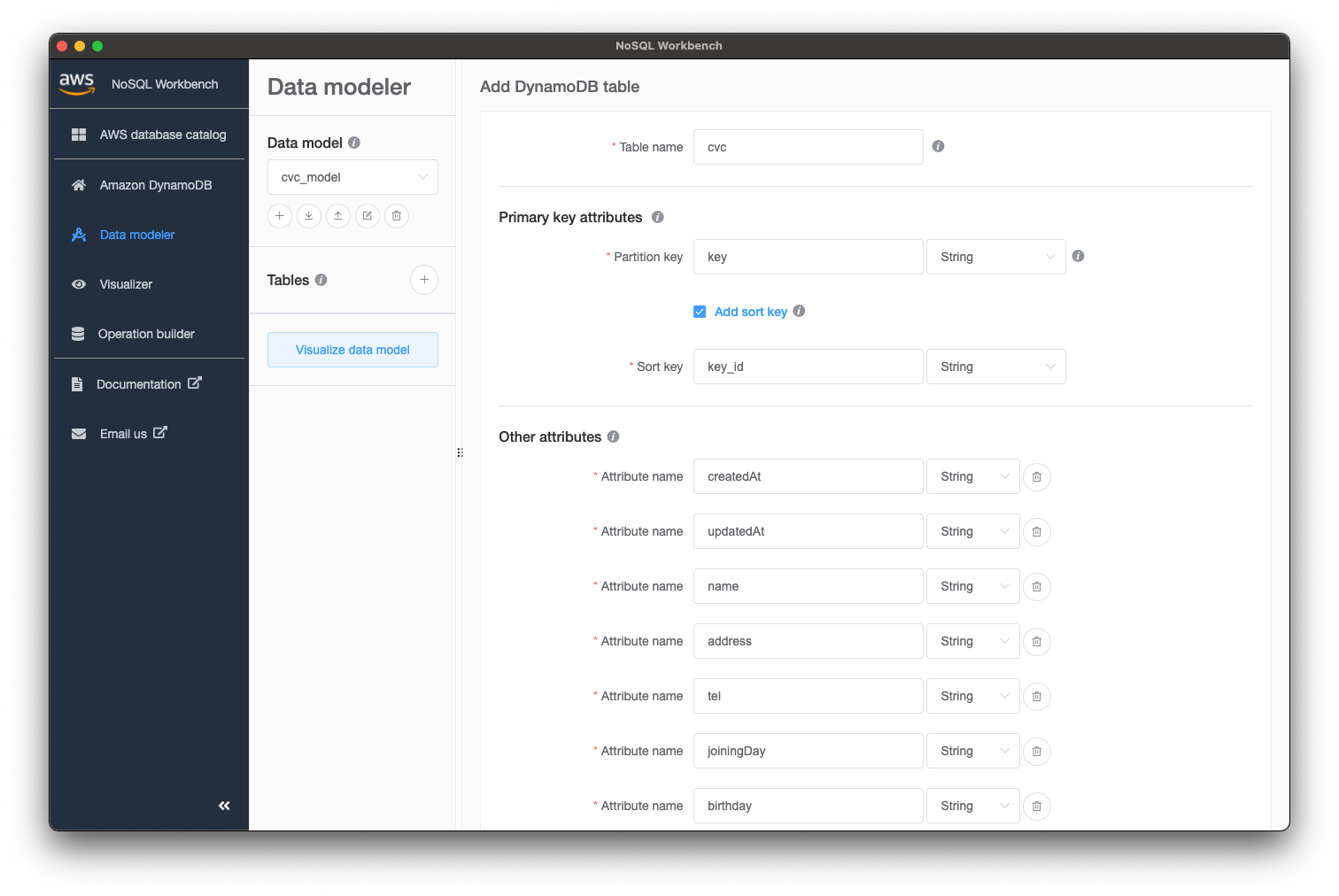1339x896 pixels.
Task: Click the joiningDay attribute name field
Action: pyautogui.click(x=809, y=751)
